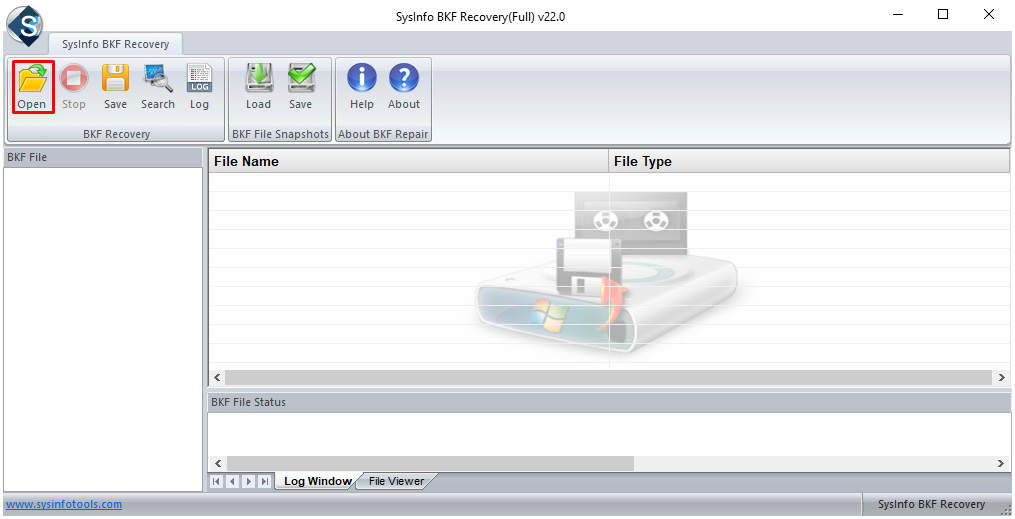Jump to the last tab with last-arrow button
Viewport: 1015px width, 519px height.
tap(265, 481)
